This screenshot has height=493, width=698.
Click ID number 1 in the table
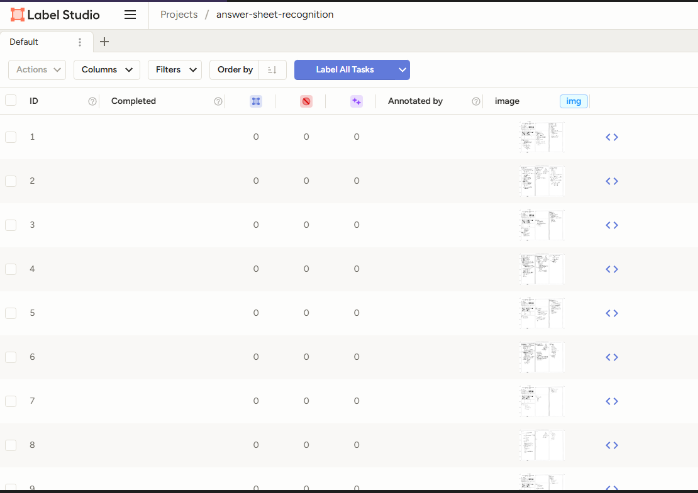(x=32, y=137)
